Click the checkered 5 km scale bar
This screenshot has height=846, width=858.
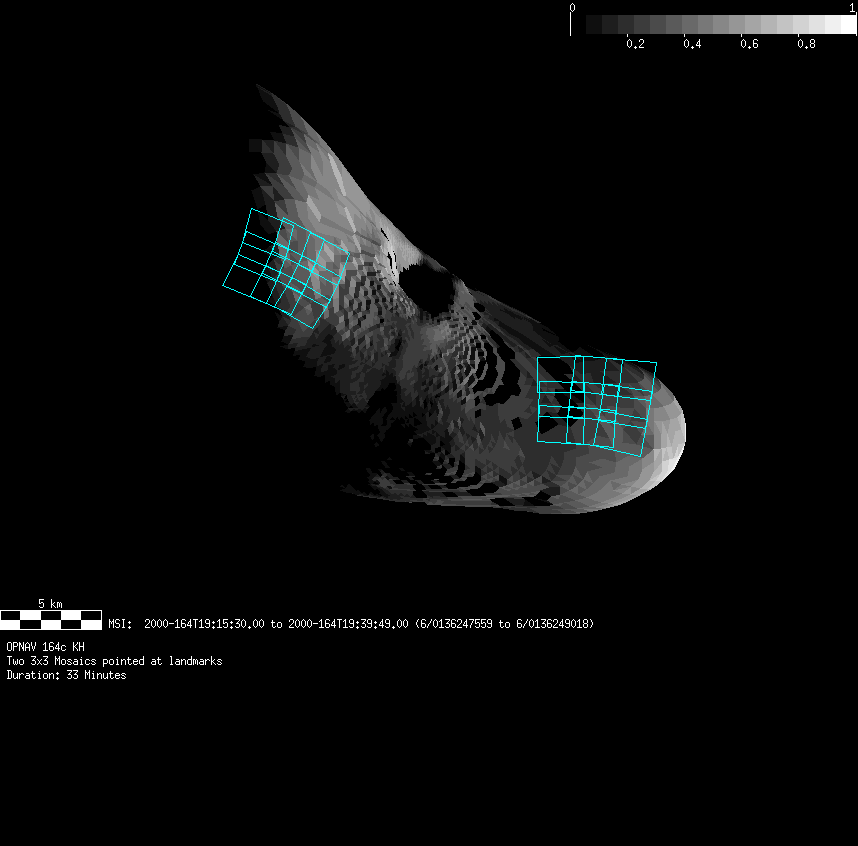51,619
